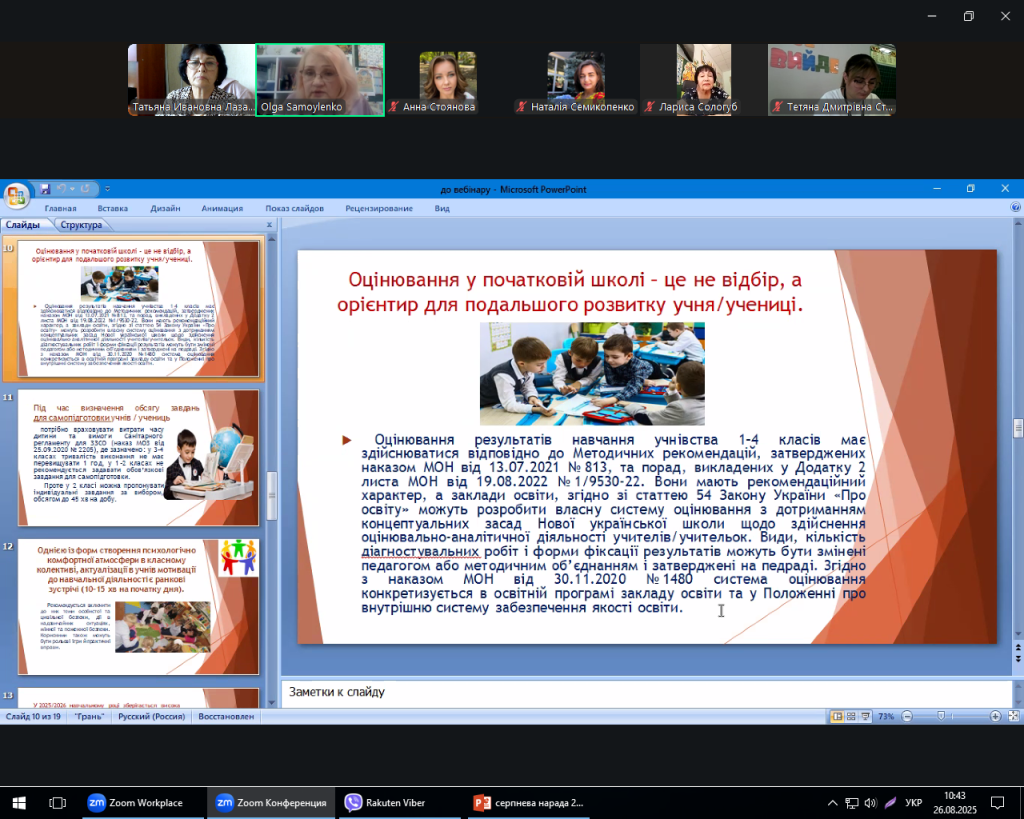Select slide 12 thumbnail

coord(138,607)
